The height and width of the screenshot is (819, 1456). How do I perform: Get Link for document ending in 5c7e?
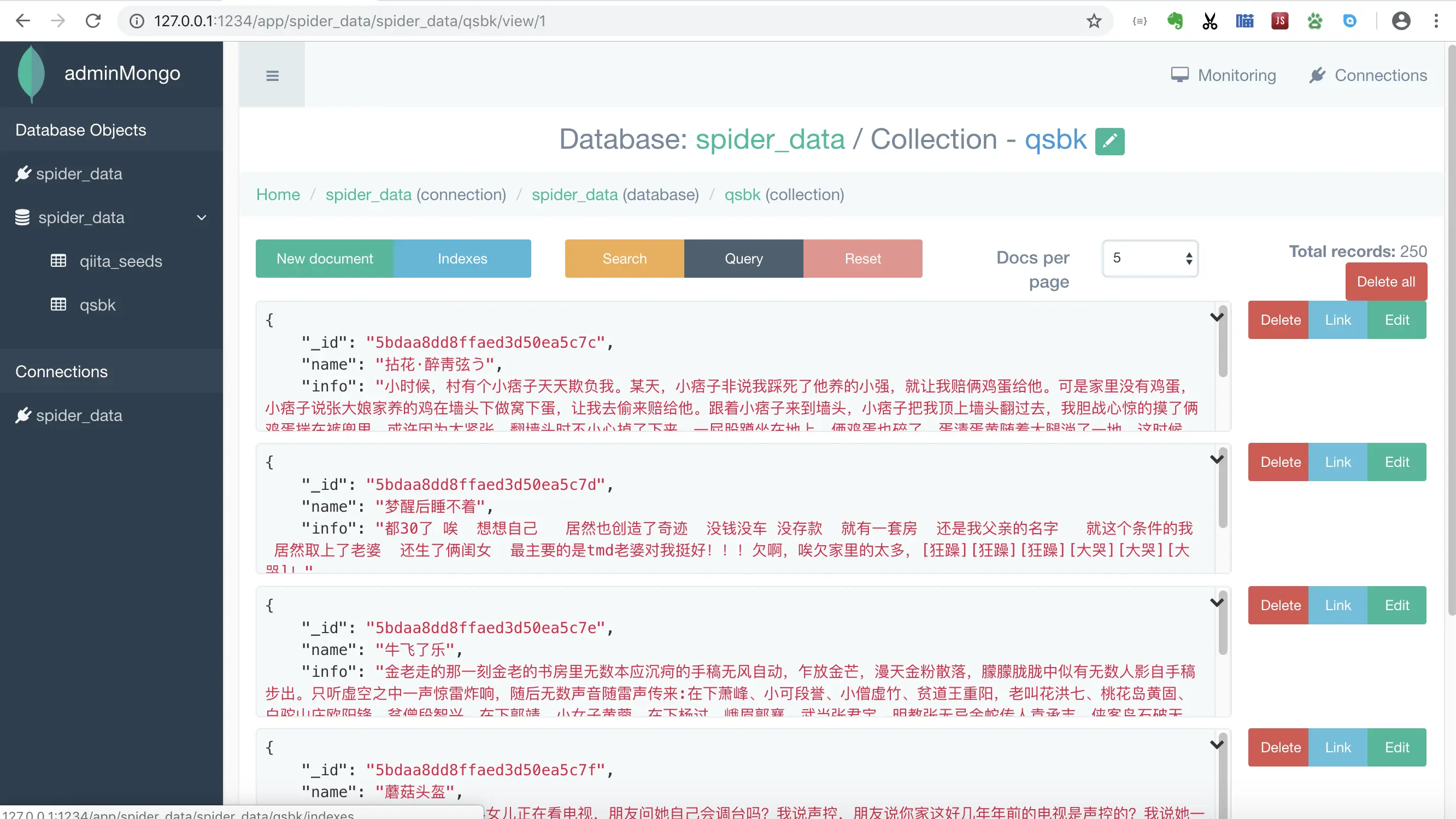pos(1338,605)
